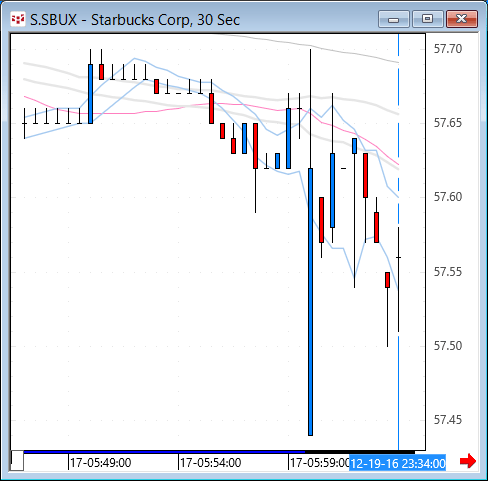The width and height of the screenshot is (488, 481).
Task: Click the highlighted 12-19-16 23:34:00 cursor time
Action: (x=397, y=463)
